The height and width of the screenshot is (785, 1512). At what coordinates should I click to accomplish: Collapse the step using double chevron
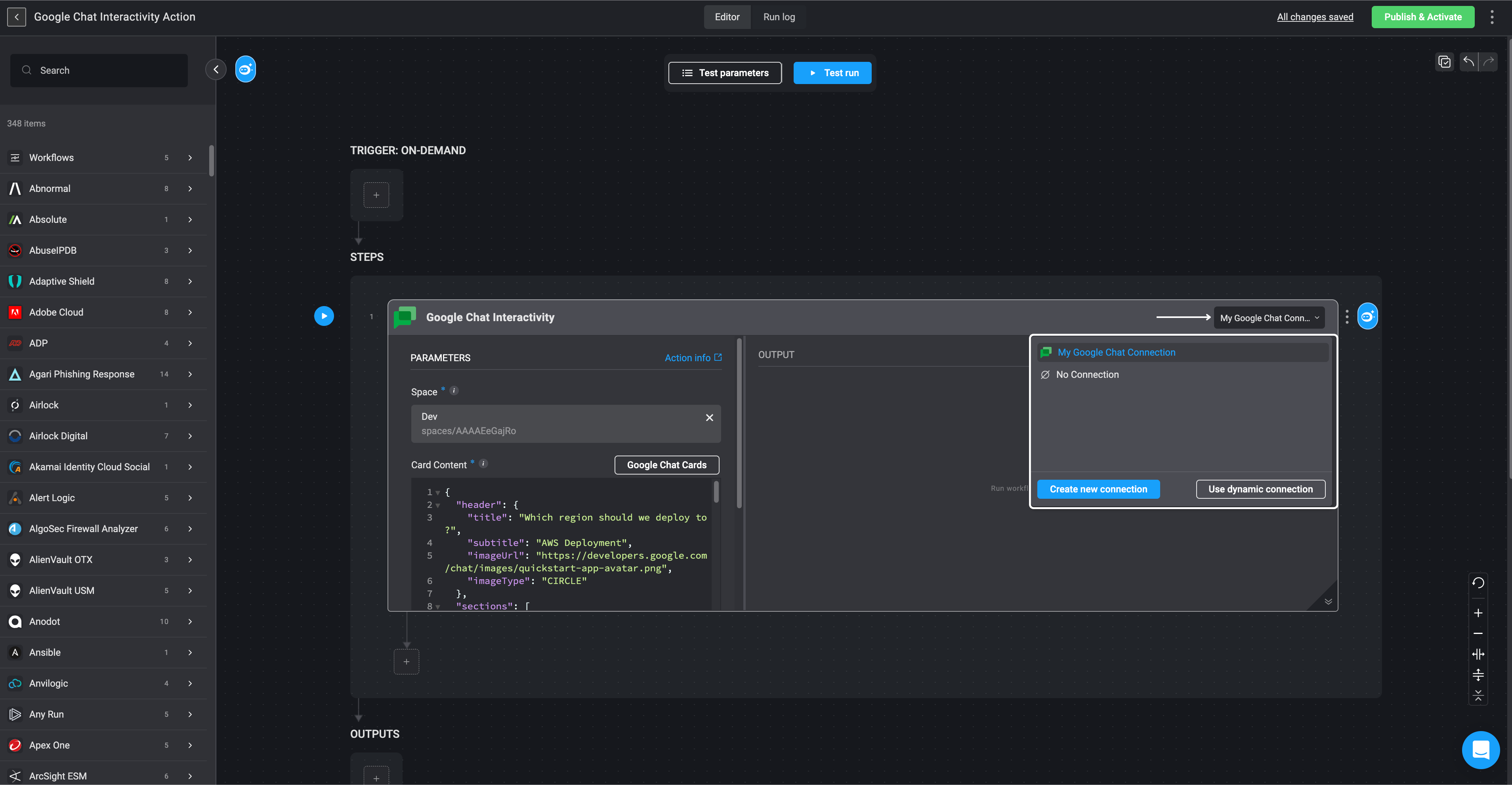coord(1328,601)
